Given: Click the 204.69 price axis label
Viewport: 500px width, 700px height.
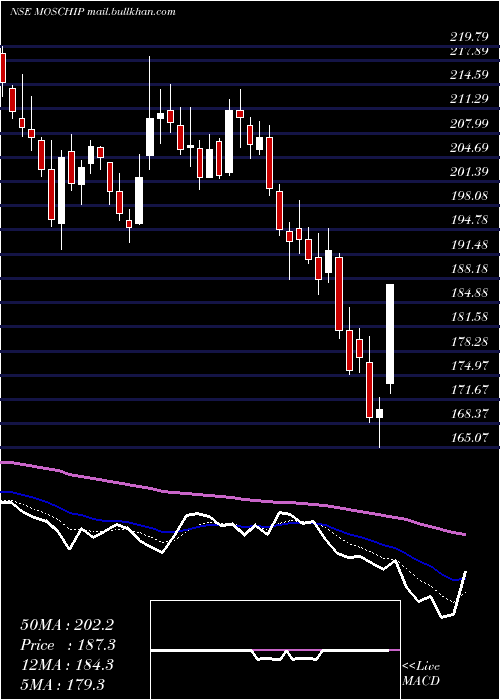Looking at the screenshot, I should 469,147.
